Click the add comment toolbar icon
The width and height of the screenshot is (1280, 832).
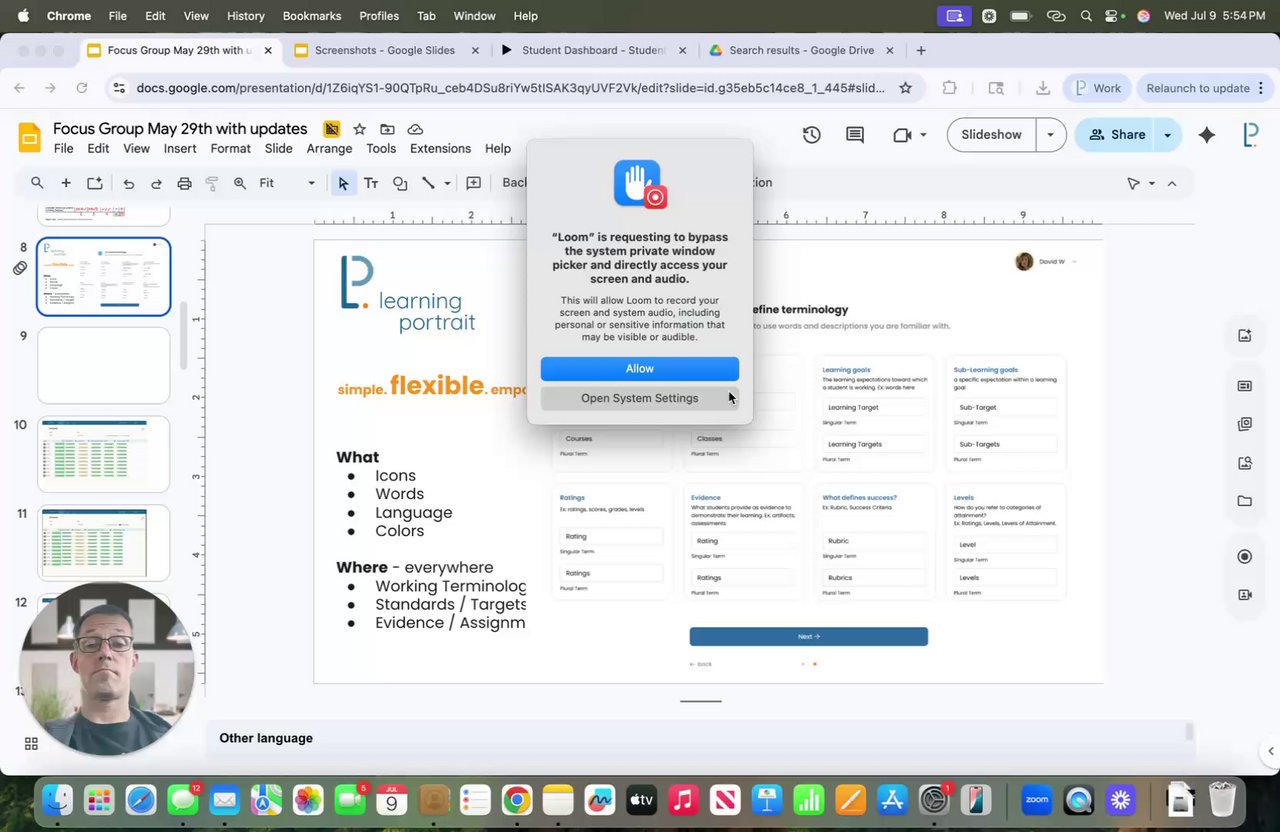tap(474, 183)
